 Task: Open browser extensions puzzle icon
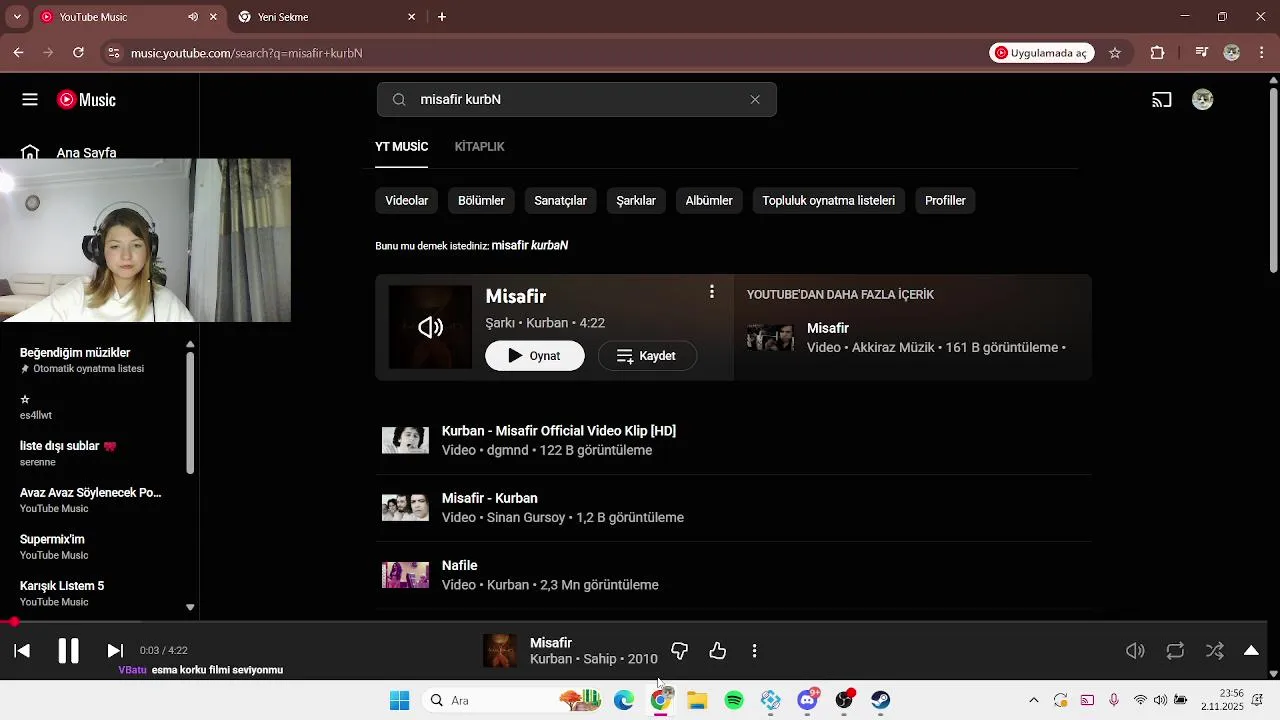[x=1158, y=53]
